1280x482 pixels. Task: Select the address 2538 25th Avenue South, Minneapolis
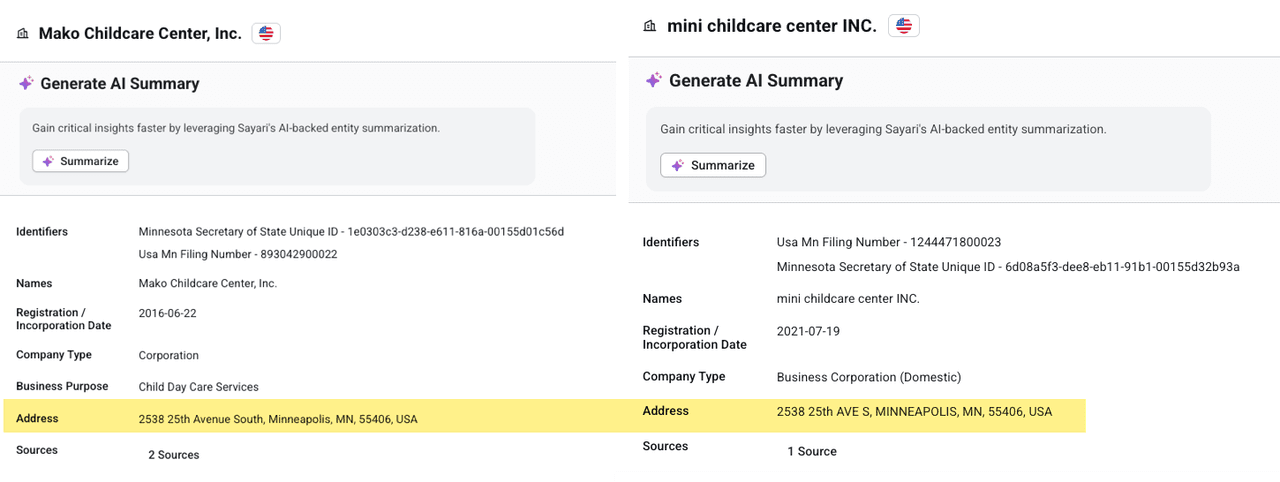point(277,419)
